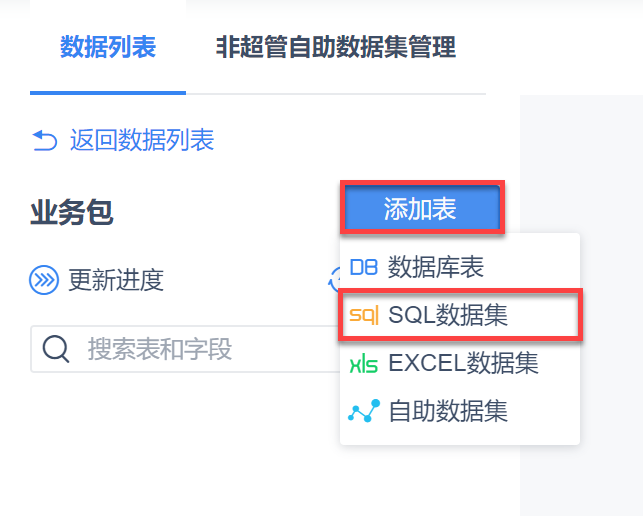Click the 更新进度 double-arrow icon
643x516 pixels.
45,281
